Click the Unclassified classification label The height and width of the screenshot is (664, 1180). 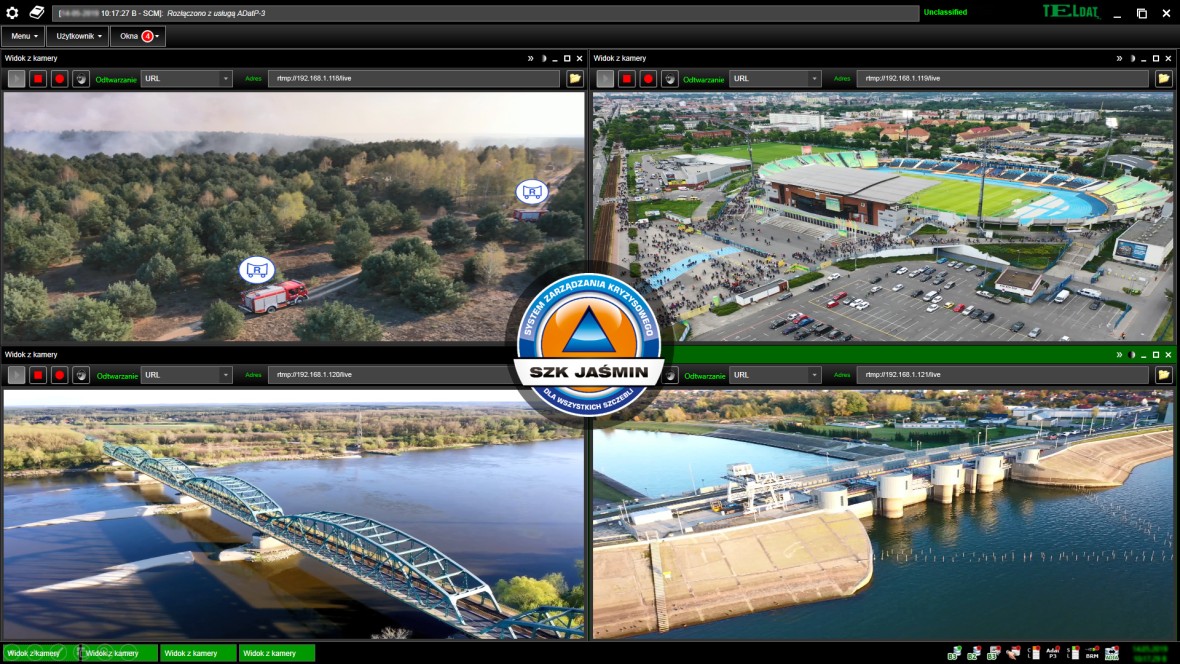945,13
